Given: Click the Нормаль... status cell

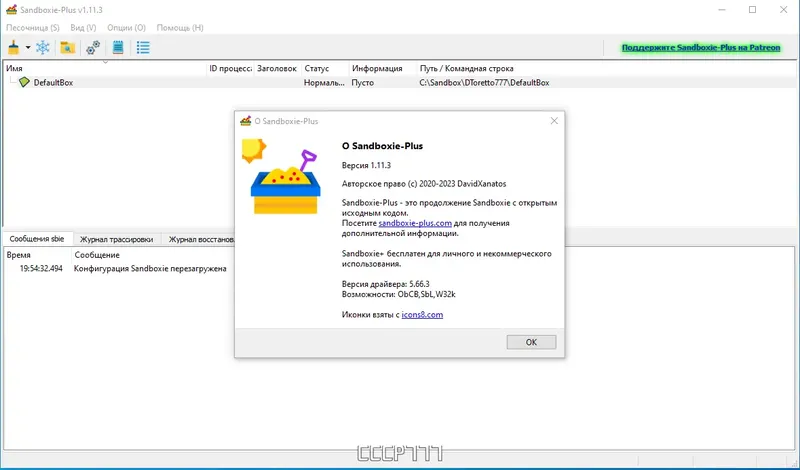Looking at the screenshot, I should (x=324, y=82).
